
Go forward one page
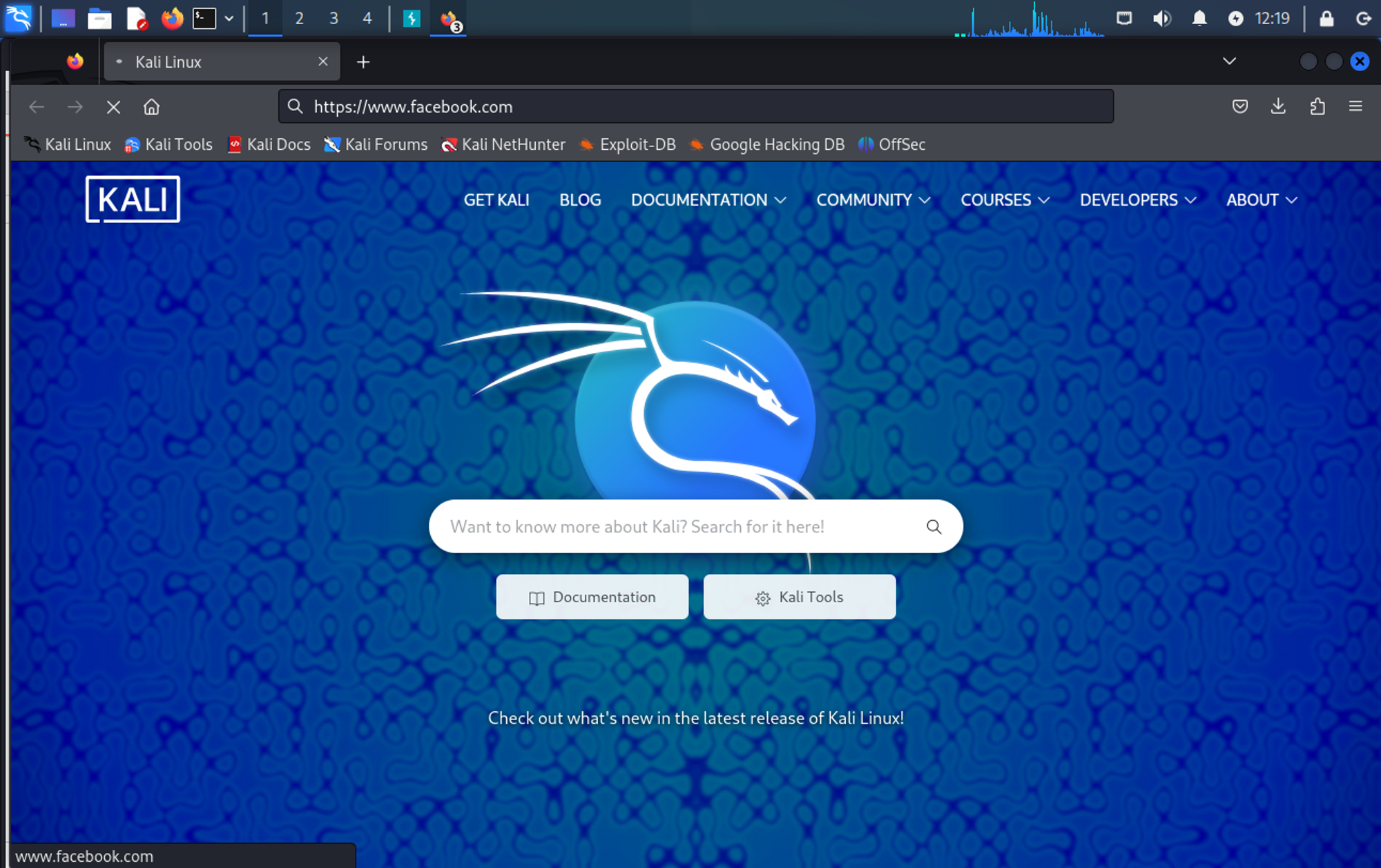pos(75,107)
